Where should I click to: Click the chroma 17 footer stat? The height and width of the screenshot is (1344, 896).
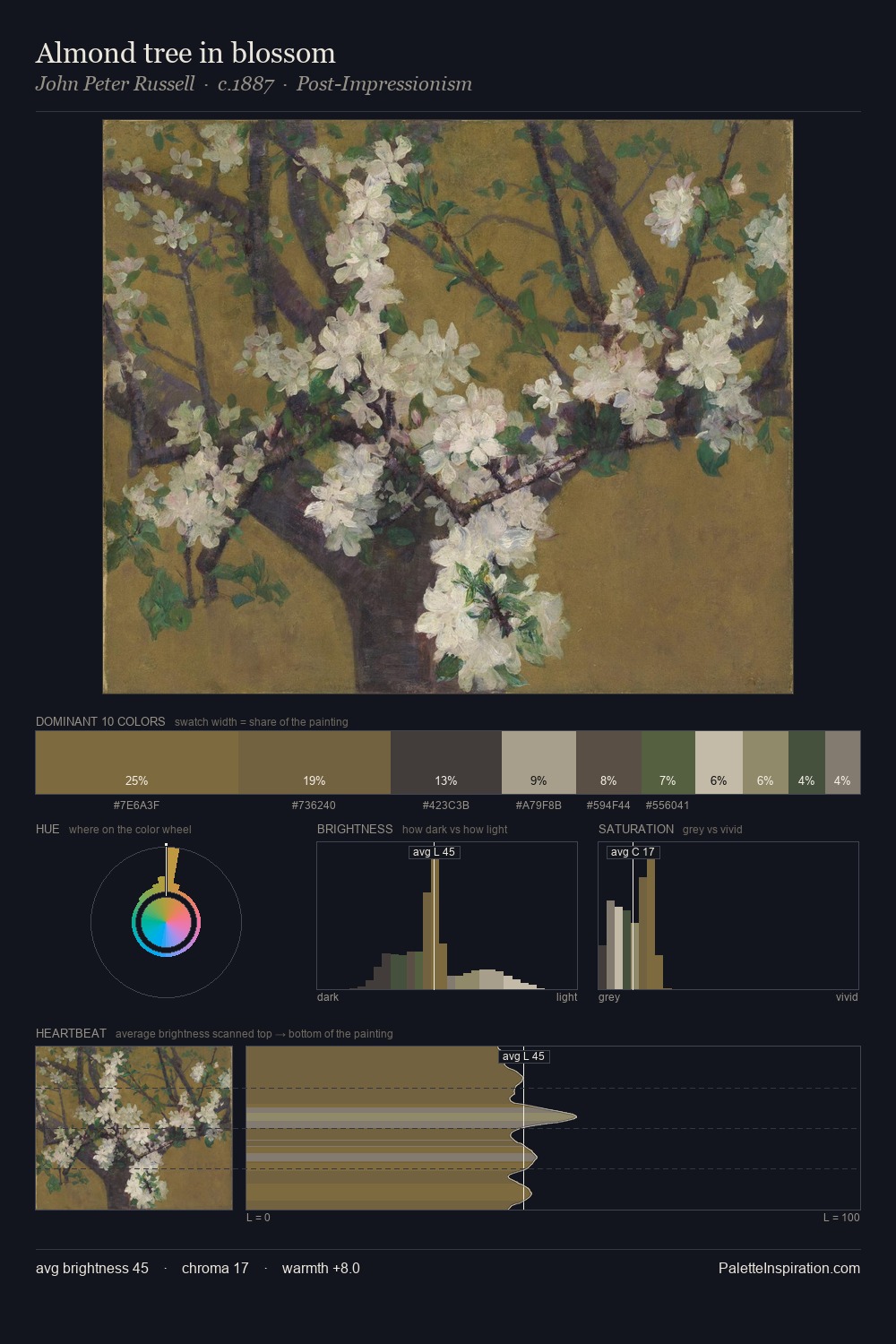pyautogui.click(x=215, y=1268)
